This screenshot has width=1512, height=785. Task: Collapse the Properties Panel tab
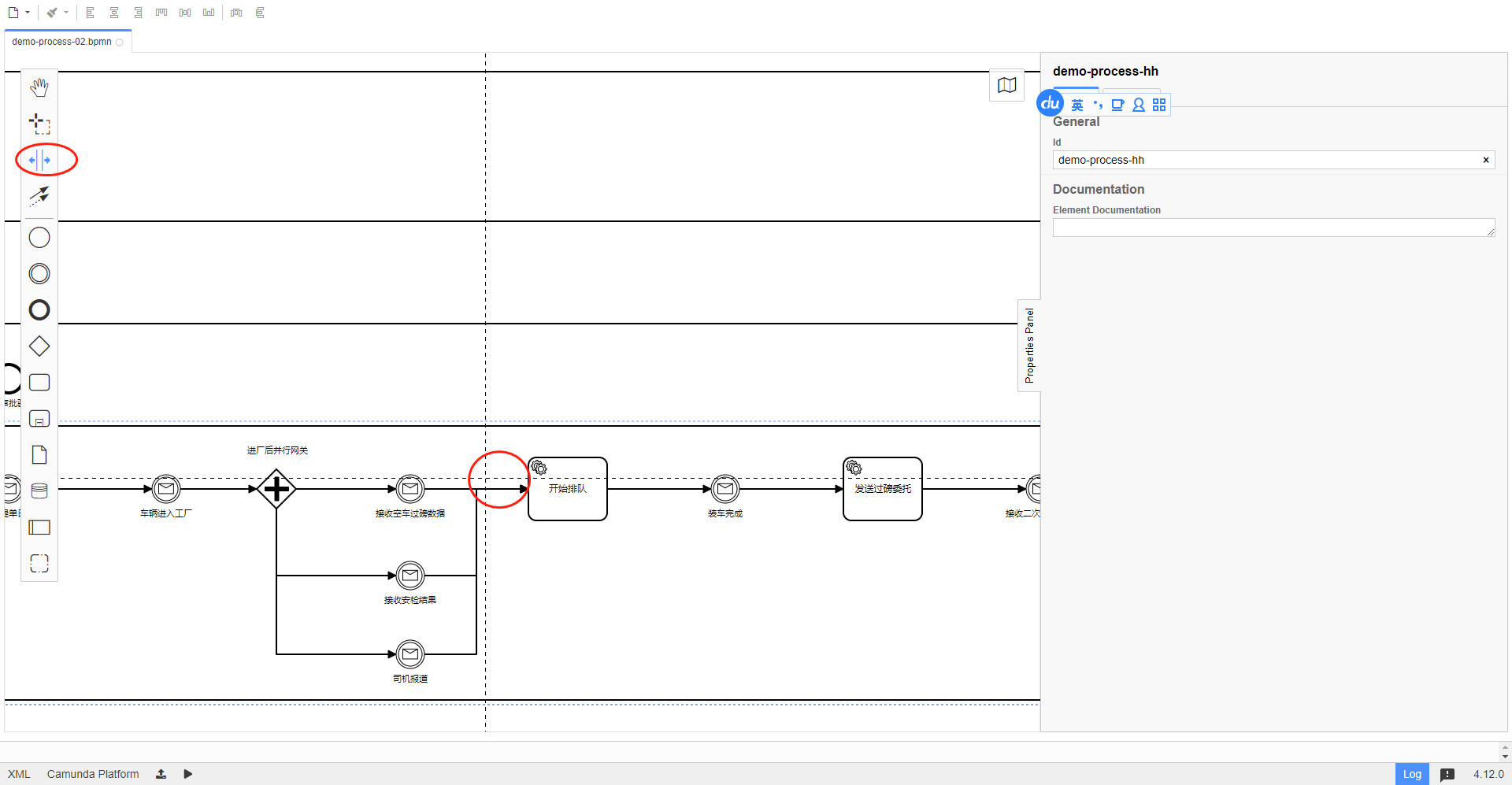point(1029,346)
